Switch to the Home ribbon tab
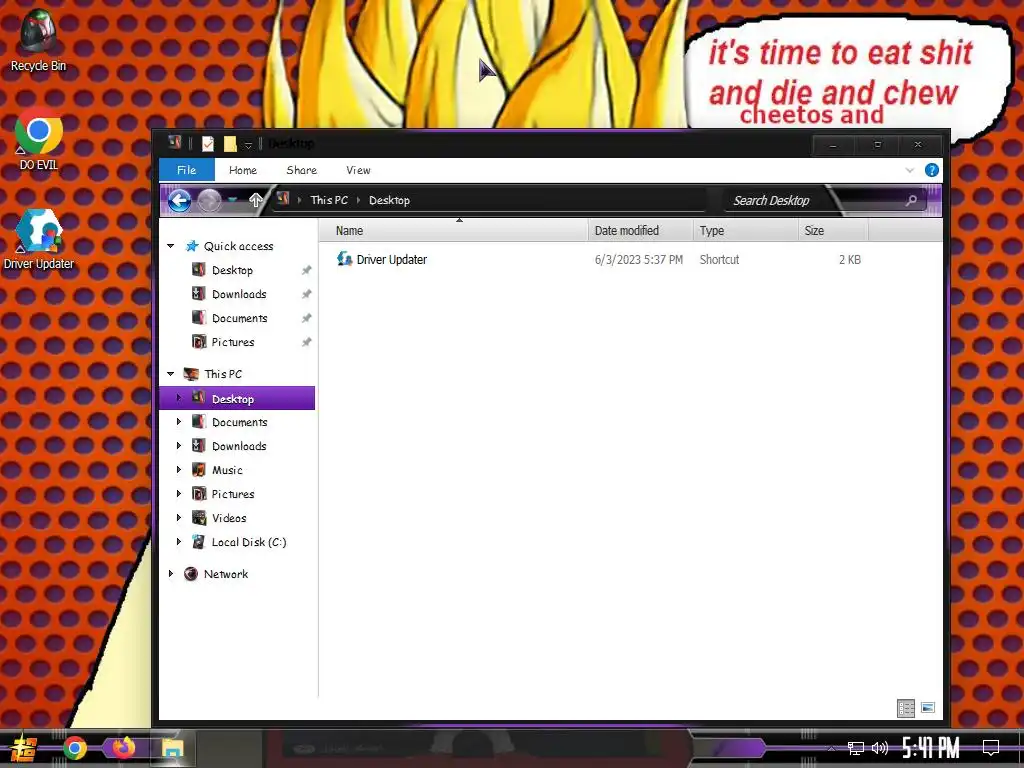 coord(243,170)
